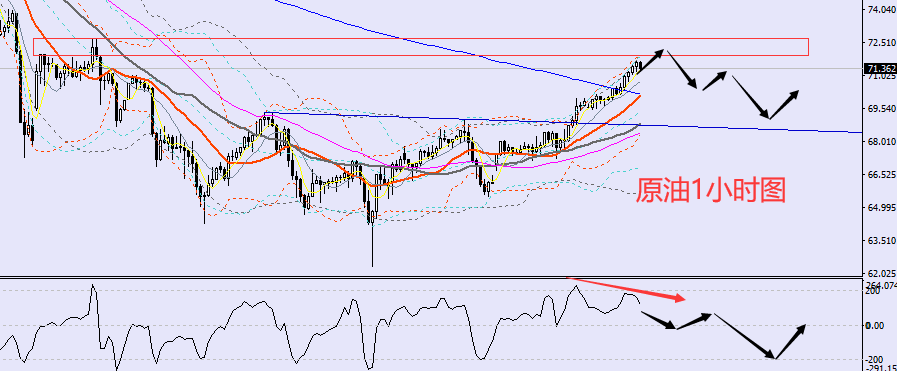Click the 63.510 price axis label
The height and width of the screenshot is (371, 897).
(882, 240)
